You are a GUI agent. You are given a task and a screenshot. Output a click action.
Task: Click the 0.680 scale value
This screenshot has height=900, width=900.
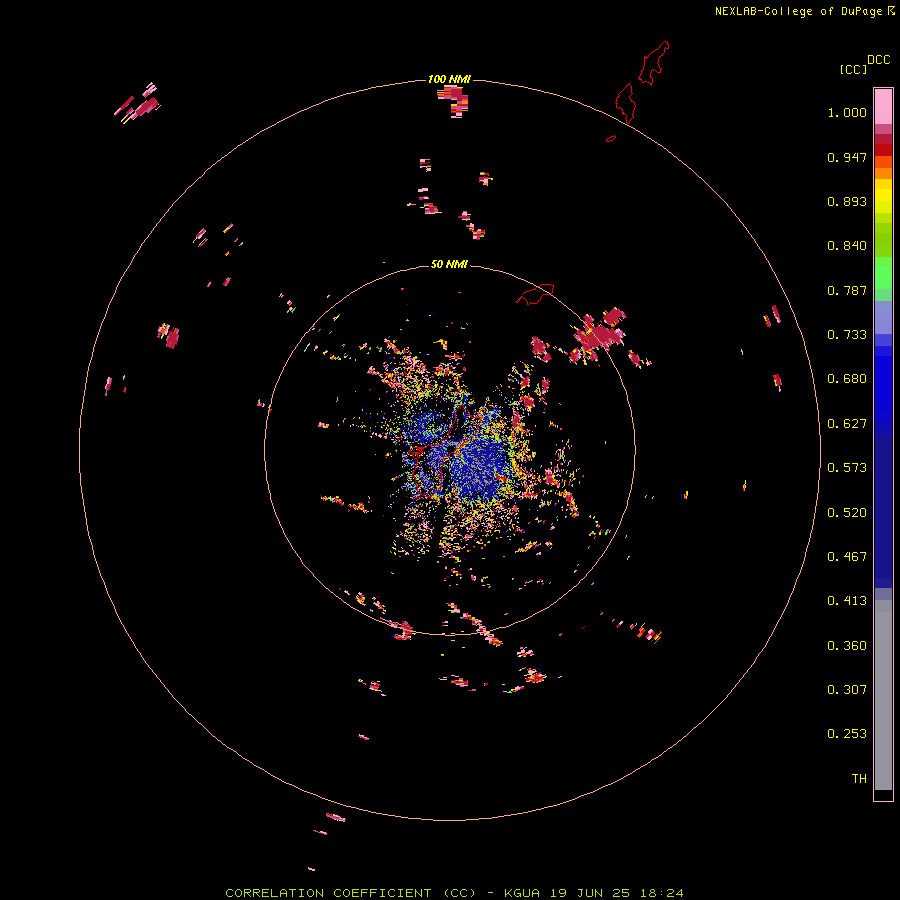pyautogui.click(x=847, y=379)
